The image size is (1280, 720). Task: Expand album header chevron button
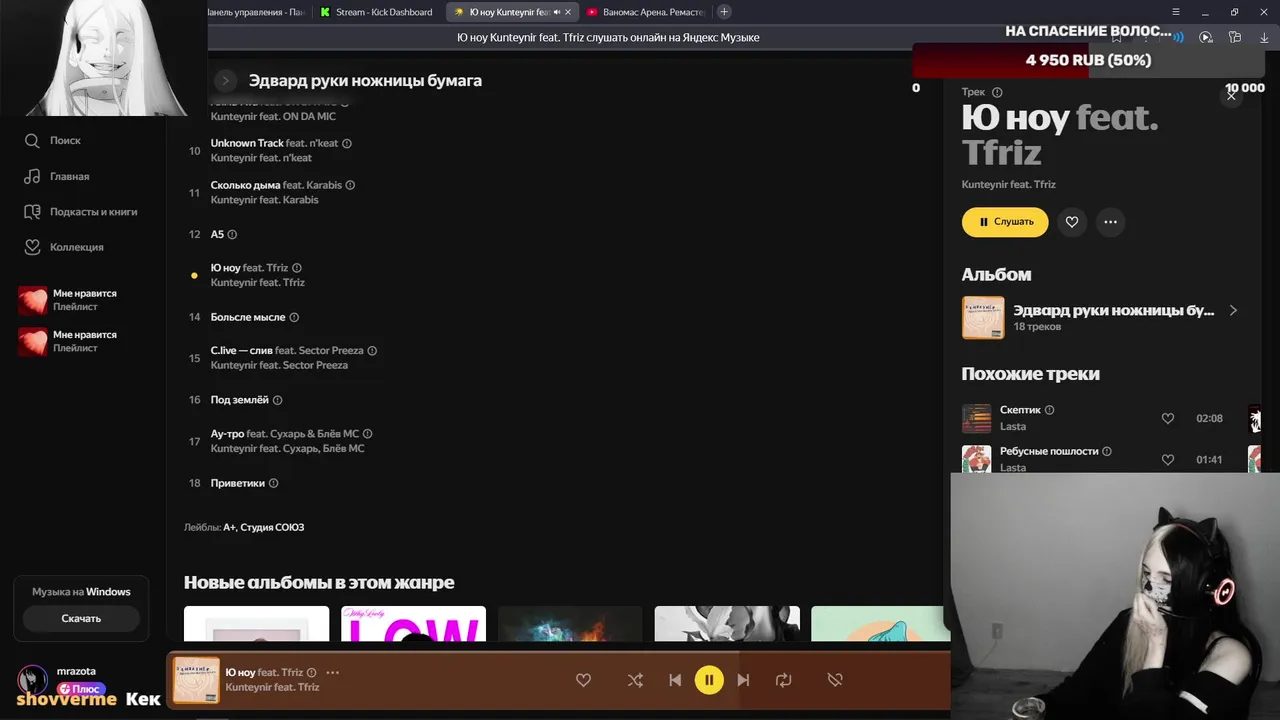[225, 80]
